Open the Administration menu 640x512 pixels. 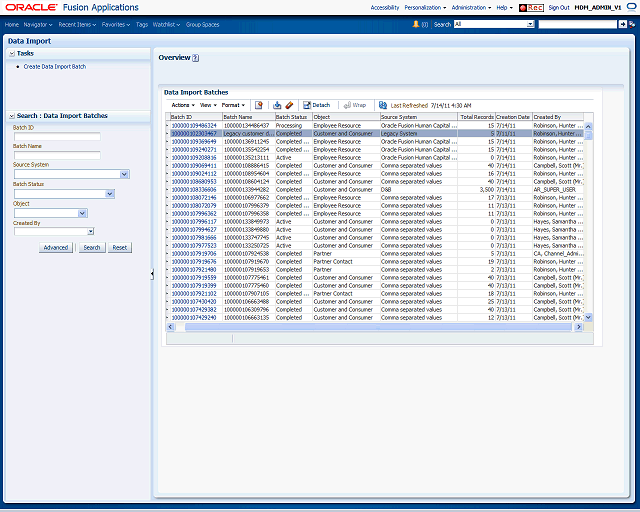click(x=471, y=8)
